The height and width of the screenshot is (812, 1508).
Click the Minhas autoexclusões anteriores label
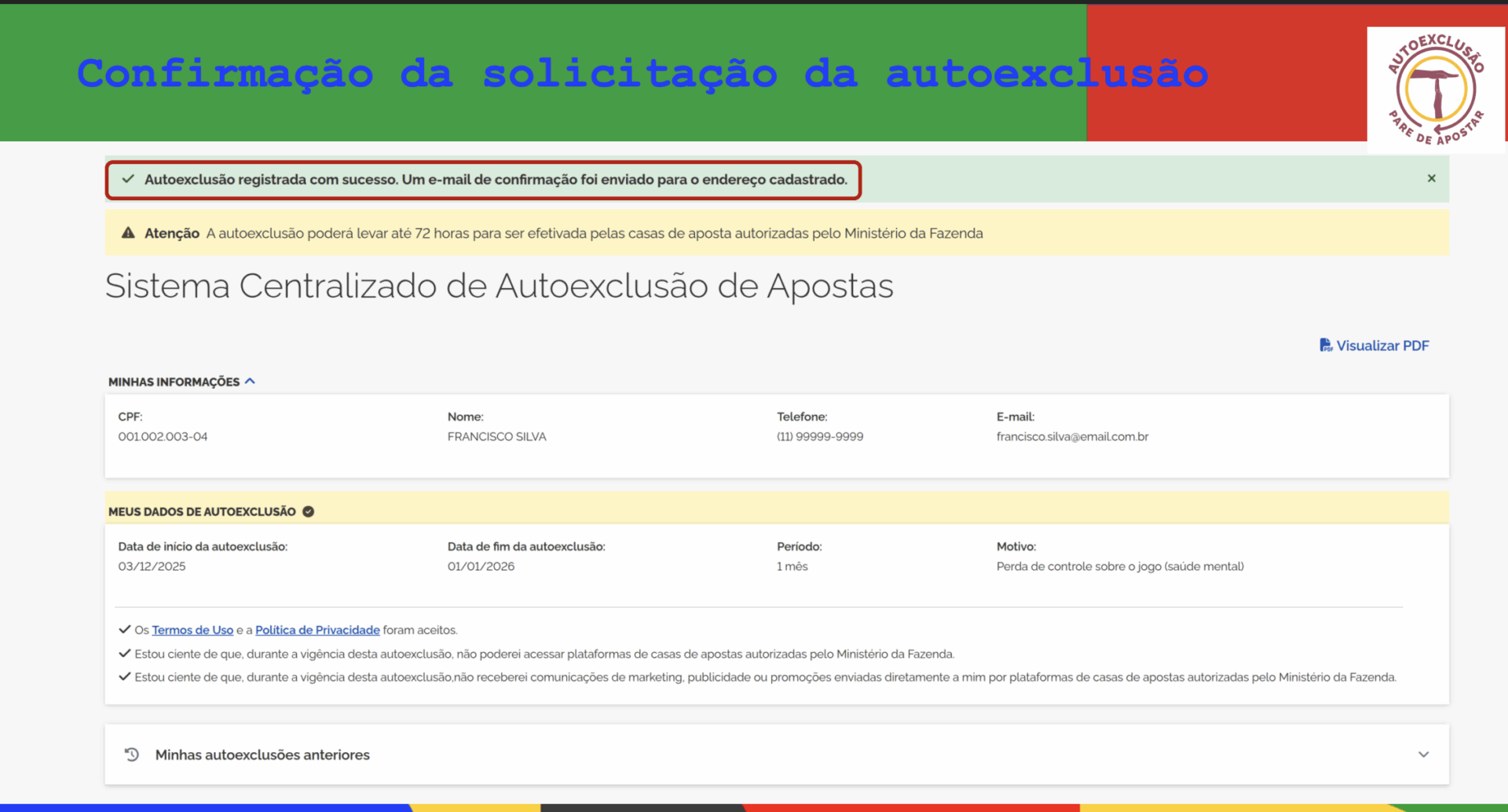pos(262,755)
